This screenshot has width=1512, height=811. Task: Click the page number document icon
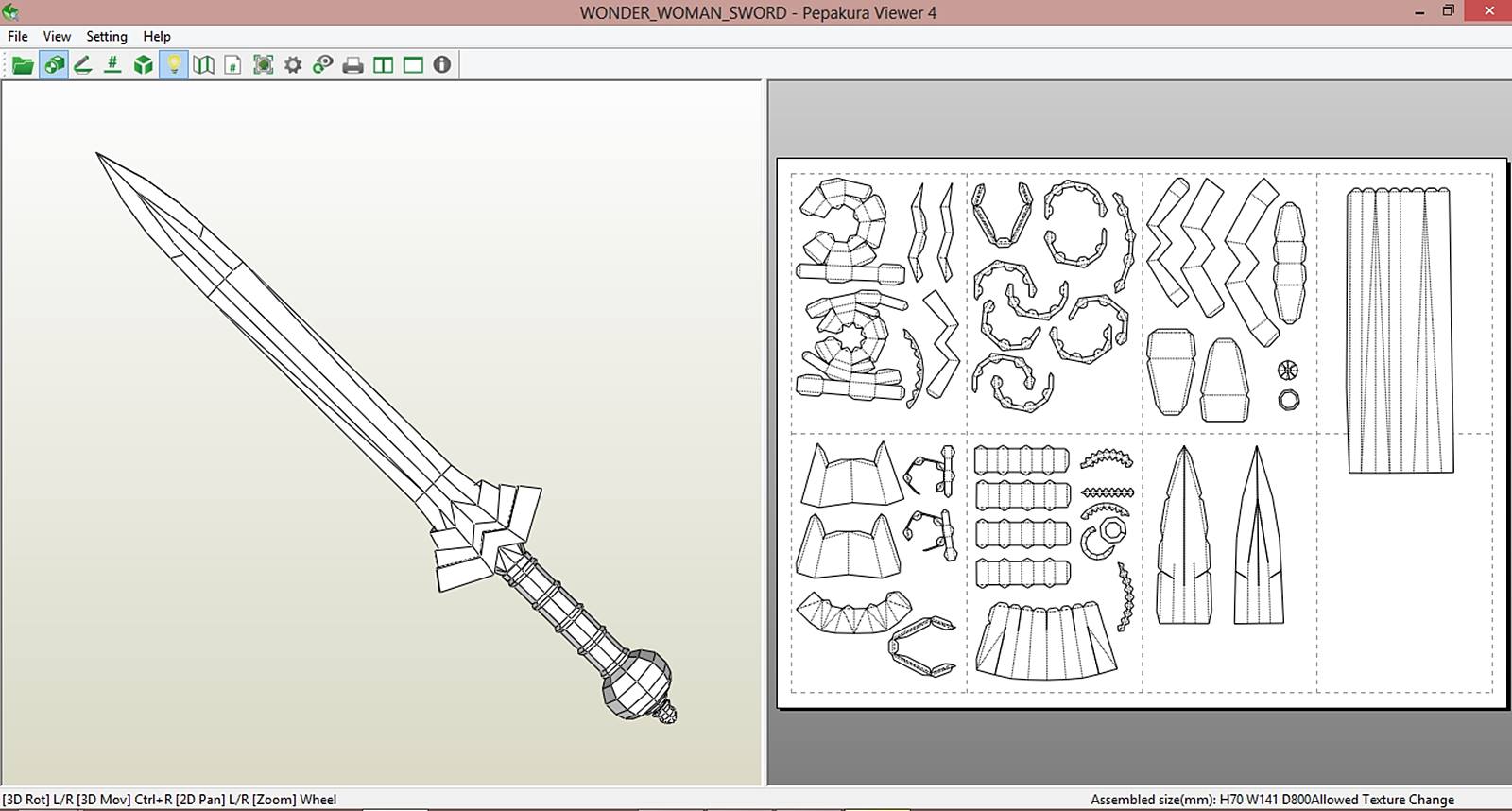(x=232, y=65)
